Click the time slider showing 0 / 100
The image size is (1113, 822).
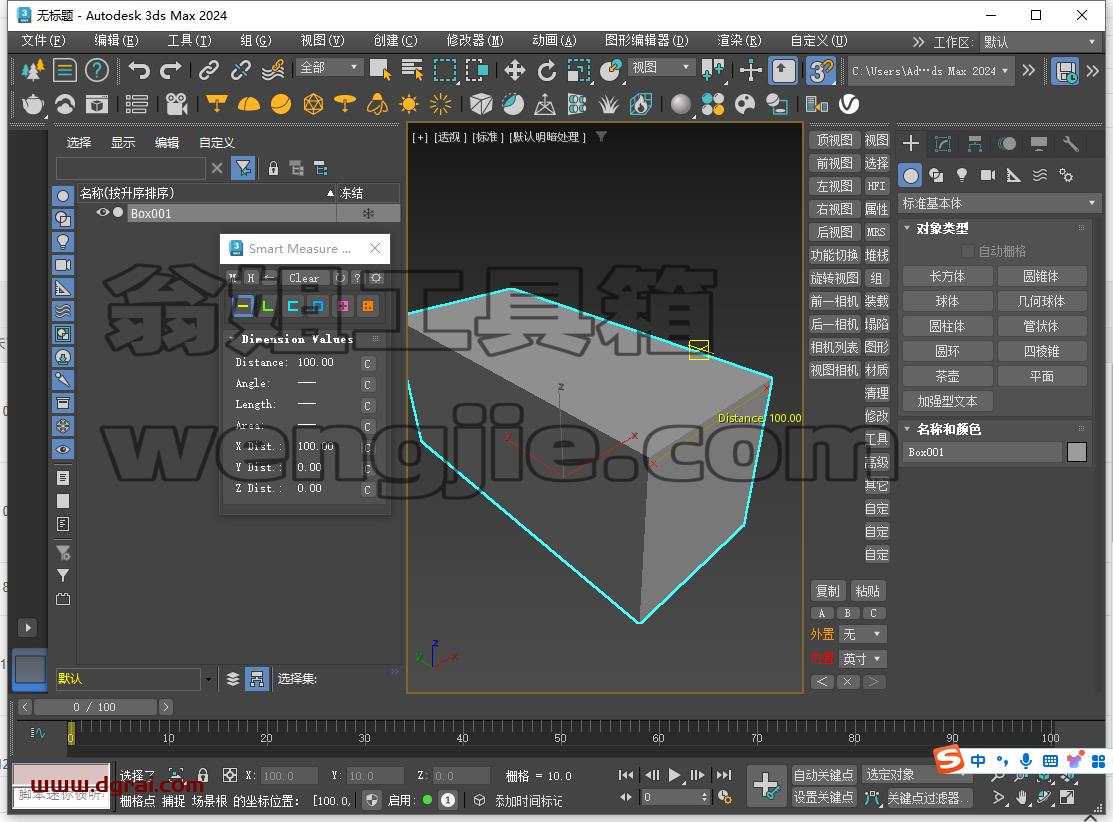[x=95, y=706]
